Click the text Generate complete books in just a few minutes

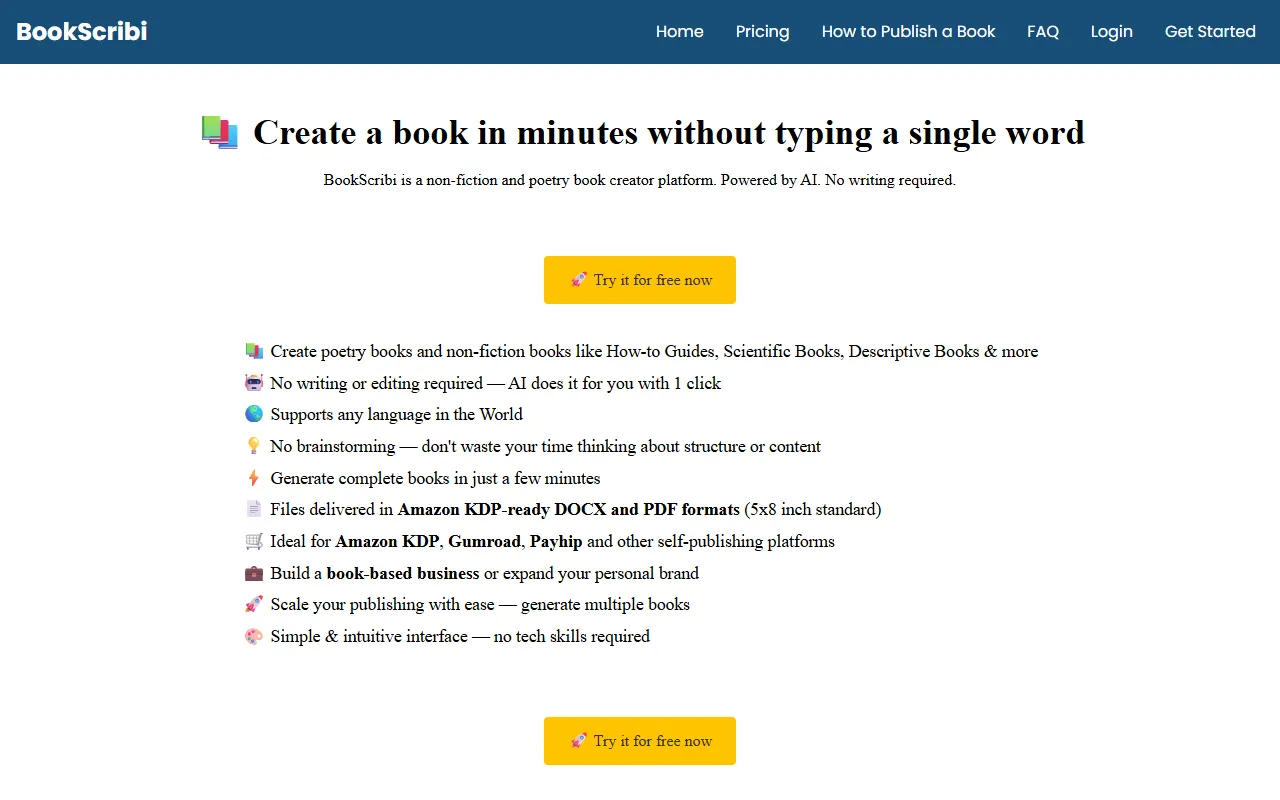435,478
